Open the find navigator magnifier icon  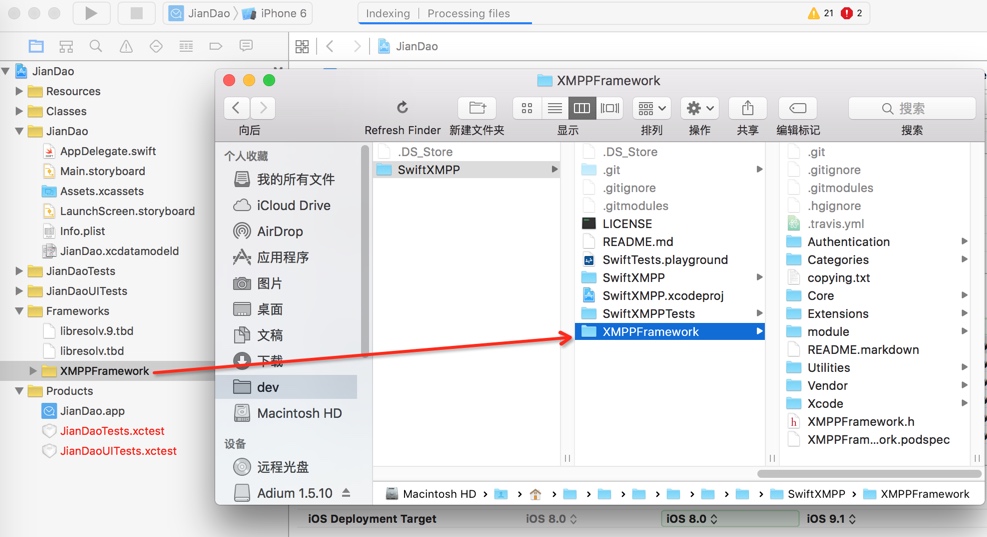click(96, 46)
